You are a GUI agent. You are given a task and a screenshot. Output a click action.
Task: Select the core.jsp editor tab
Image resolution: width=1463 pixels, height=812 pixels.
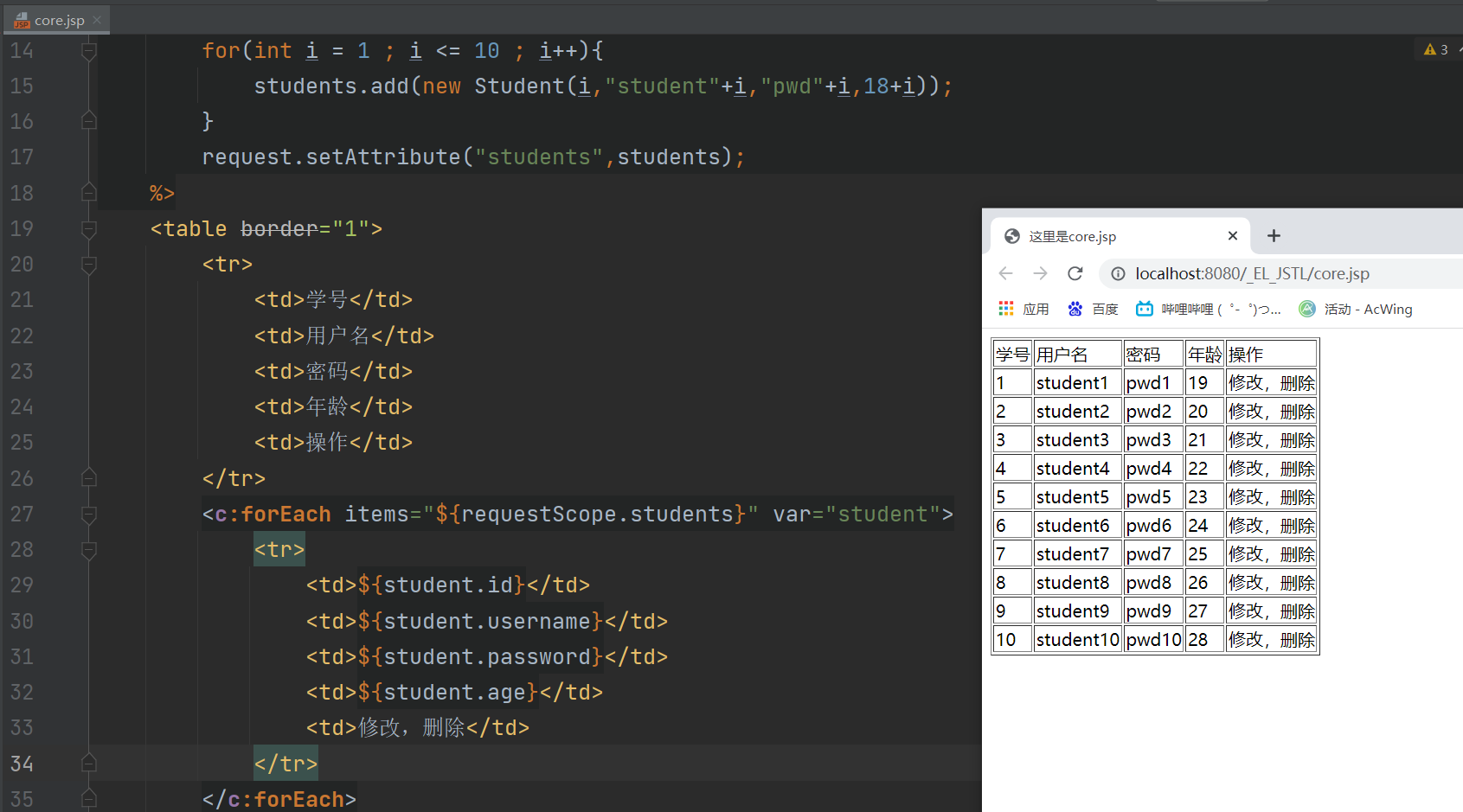55,20
